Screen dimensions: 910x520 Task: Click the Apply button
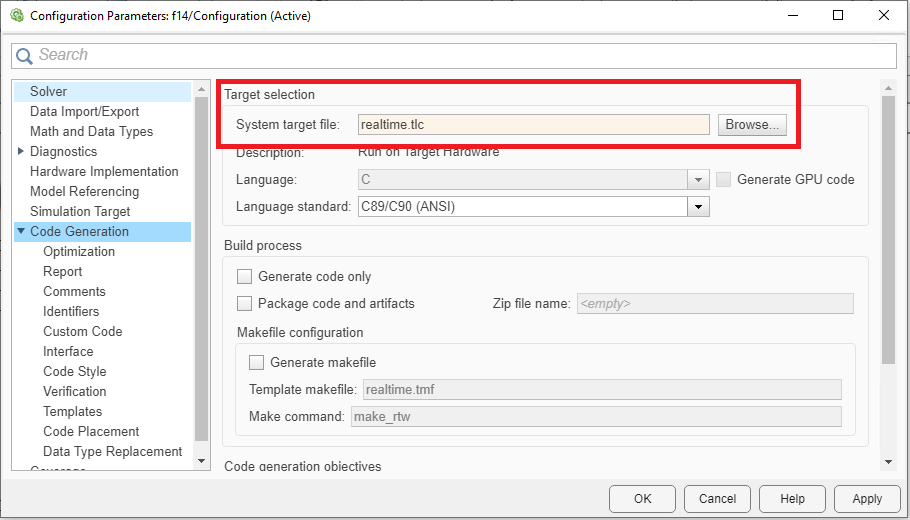(867, 498)
